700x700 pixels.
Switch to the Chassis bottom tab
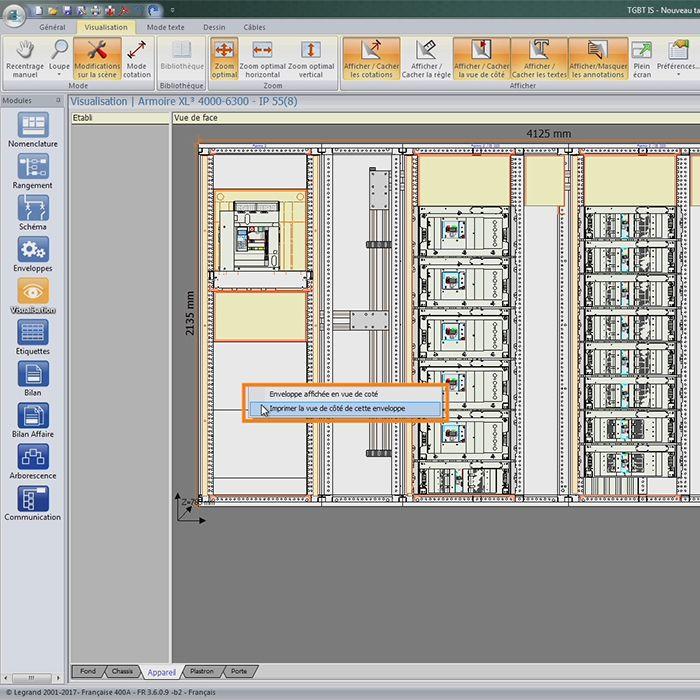(122, 671)
